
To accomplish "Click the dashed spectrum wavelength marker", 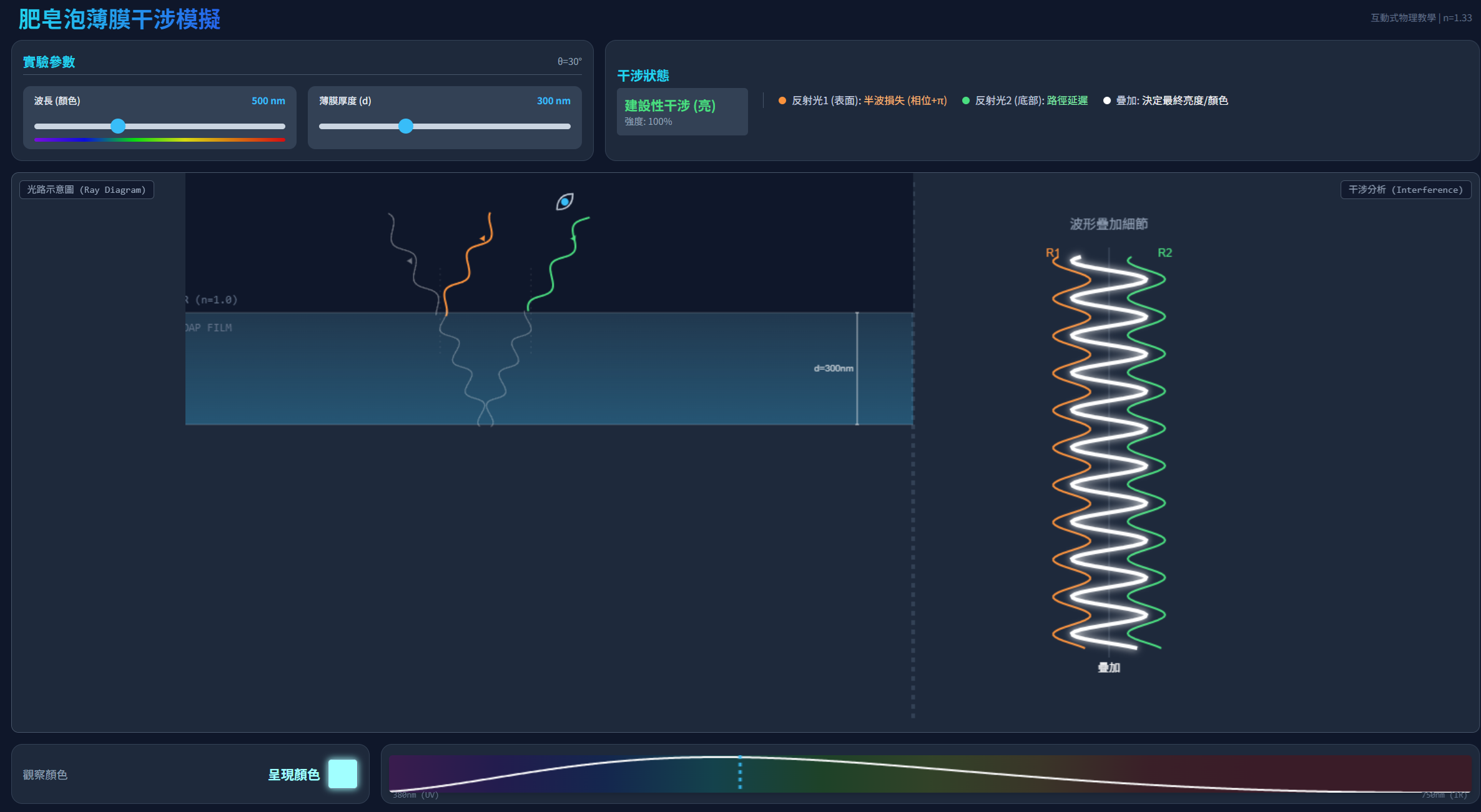I will [740, 773].
